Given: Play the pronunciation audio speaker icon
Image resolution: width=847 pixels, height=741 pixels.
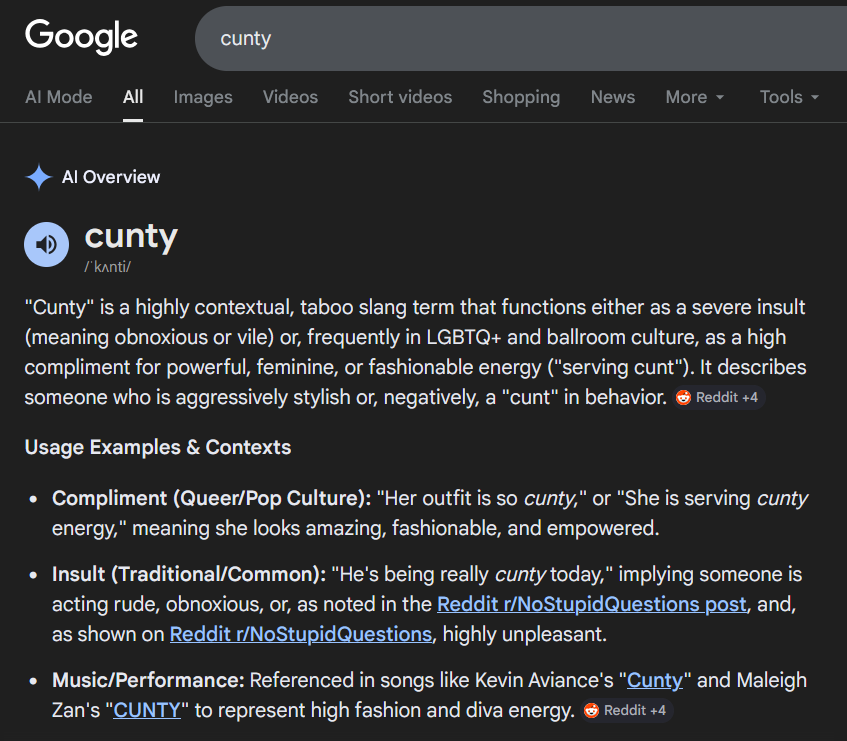Looking at the screenshot, I should (46, 245).
